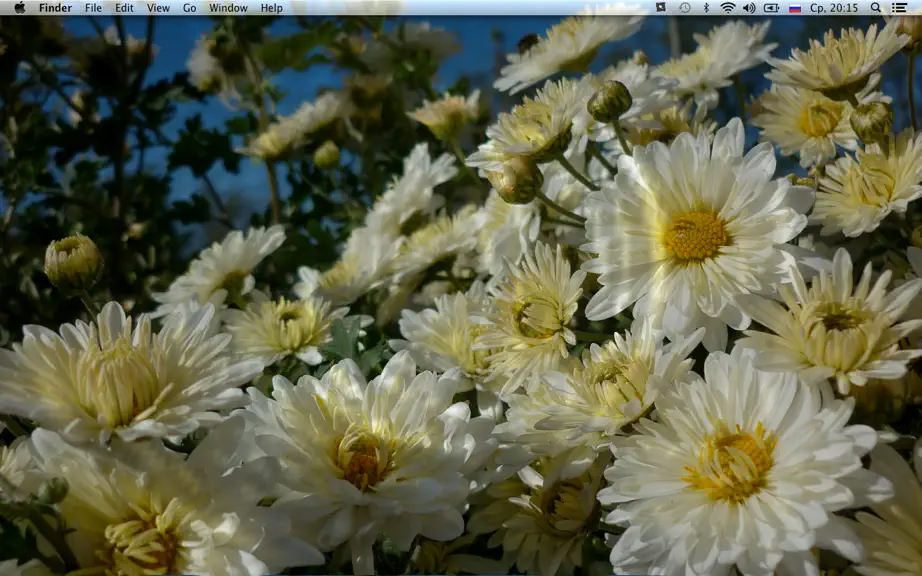
Task: Click the Bluetooth status icon
Action: (706, 8)
